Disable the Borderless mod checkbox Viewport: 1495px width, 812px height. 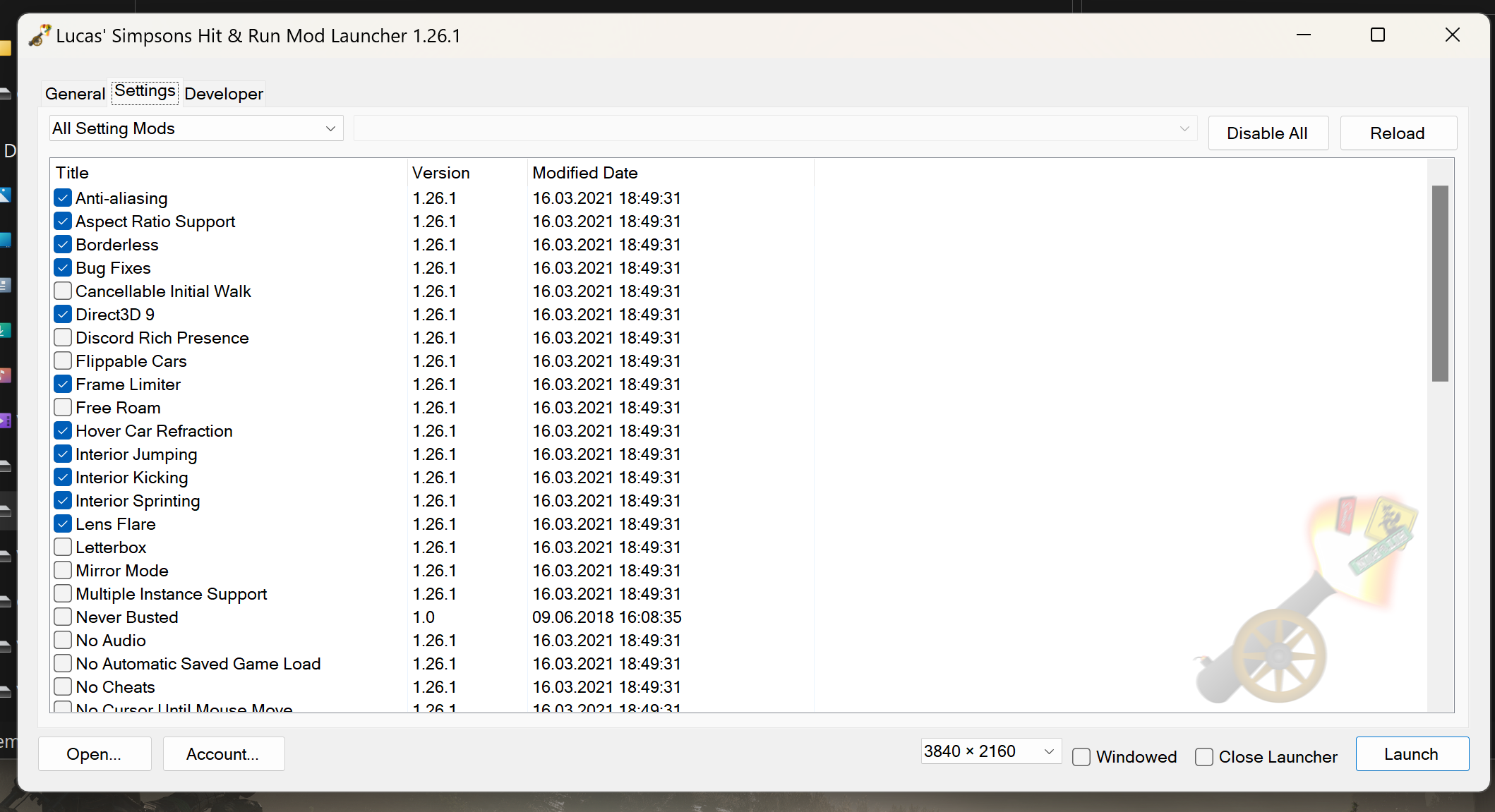pyautogui.click(x=63, y=245)
